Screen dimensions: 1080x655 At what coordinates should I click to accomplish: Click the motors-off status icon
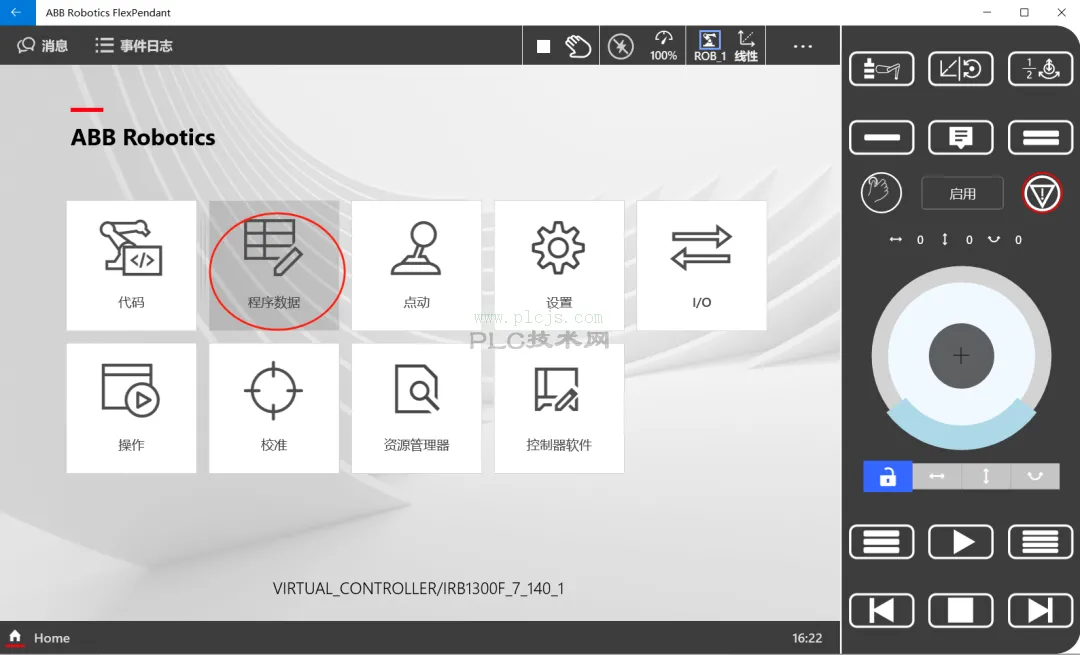click(x=621, y=46)
